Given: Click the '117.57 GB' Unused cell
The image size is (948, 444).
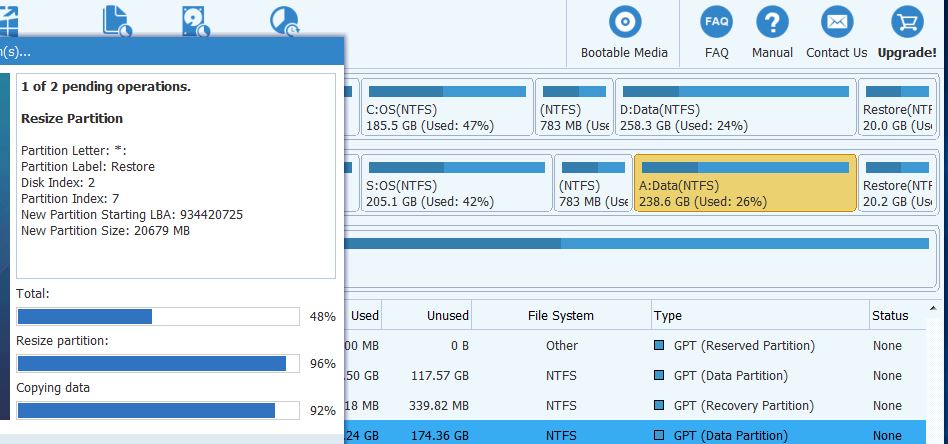Looking at the screenshot, I should point(439,376).
